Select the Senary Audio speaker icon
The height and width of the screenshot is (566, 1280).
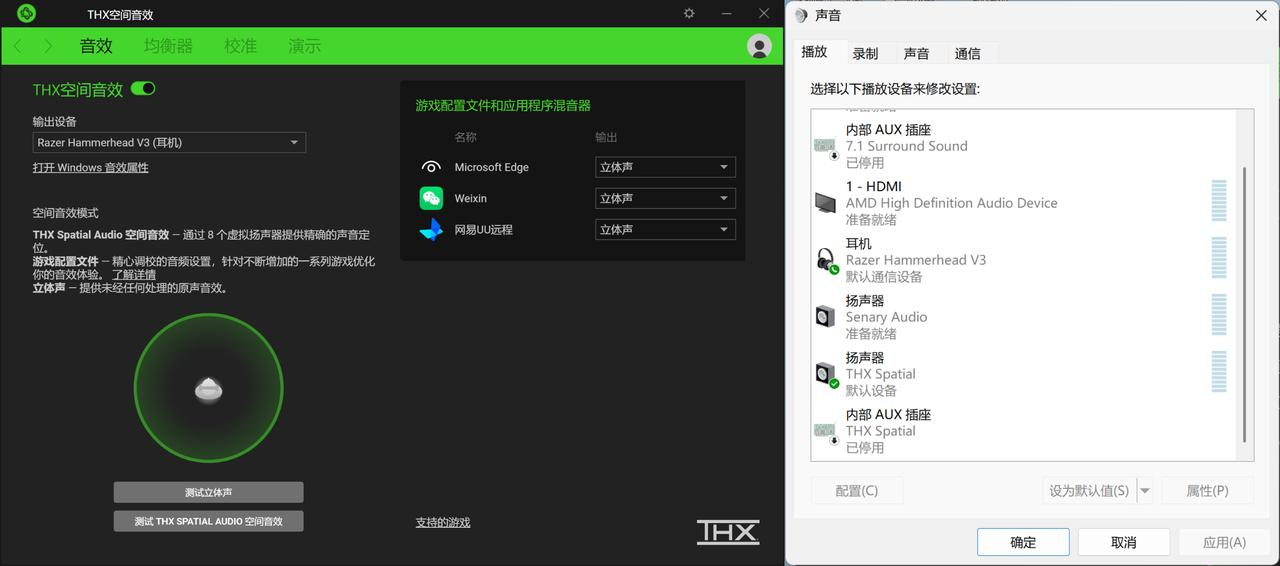click(x=825, y=317)
